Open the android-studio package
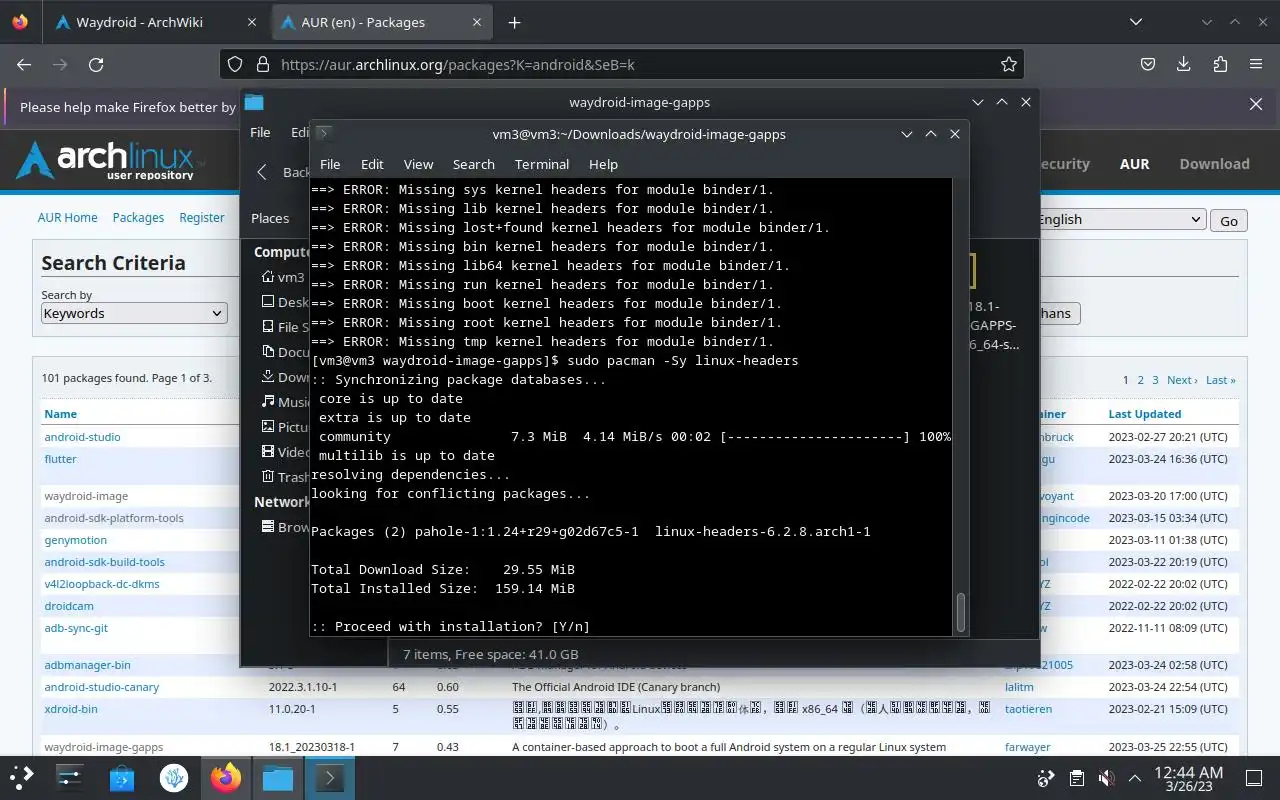Viewport: 1280px width, 800px height. [x=82, y=437]
